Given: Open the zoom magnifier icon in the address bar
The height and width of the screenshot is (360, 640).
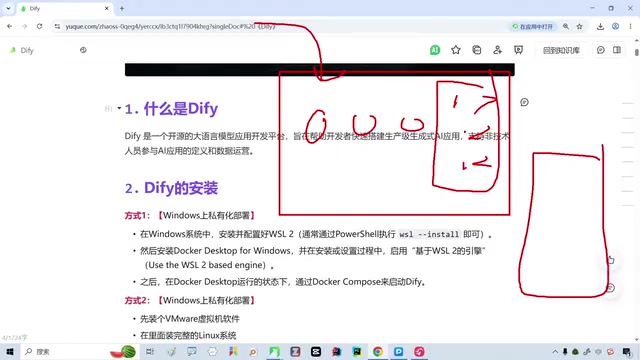Looking at the screenshot, I should (x=566, y=26).
